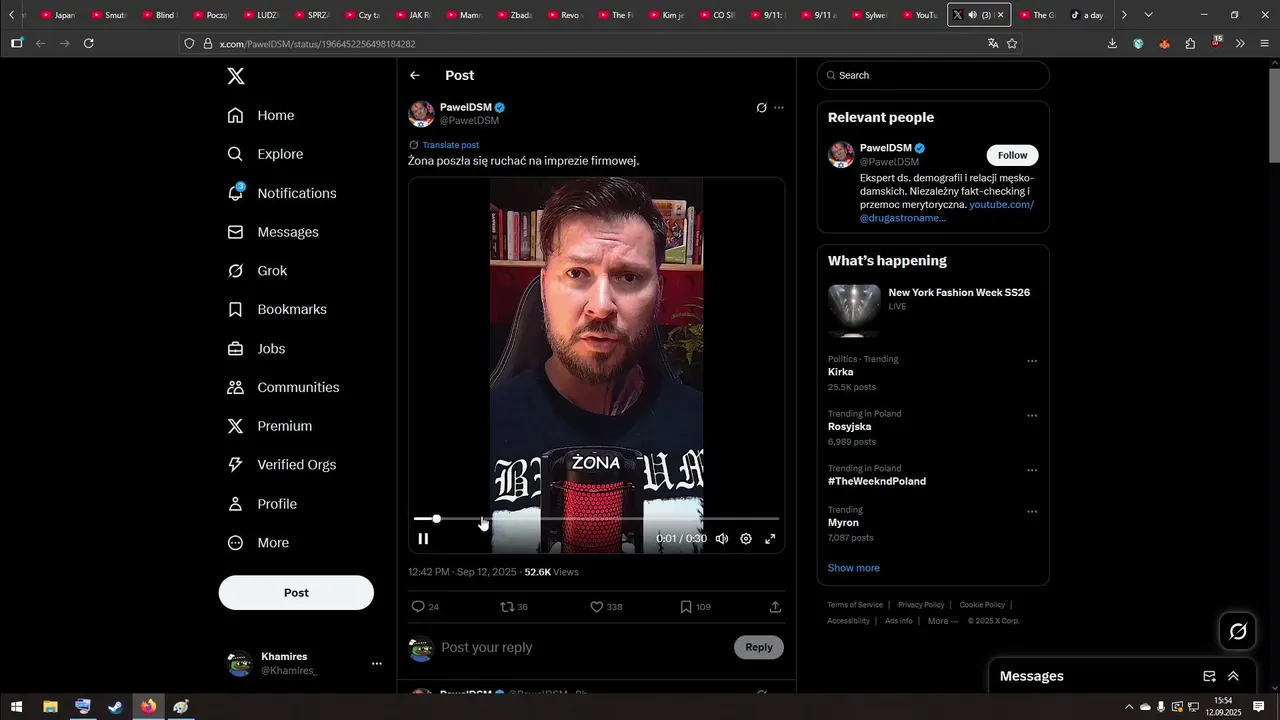The width and height of the screenshot is (1280, 720).
Task: Open Home from sidebar
Action: click(x=261, y=115)
